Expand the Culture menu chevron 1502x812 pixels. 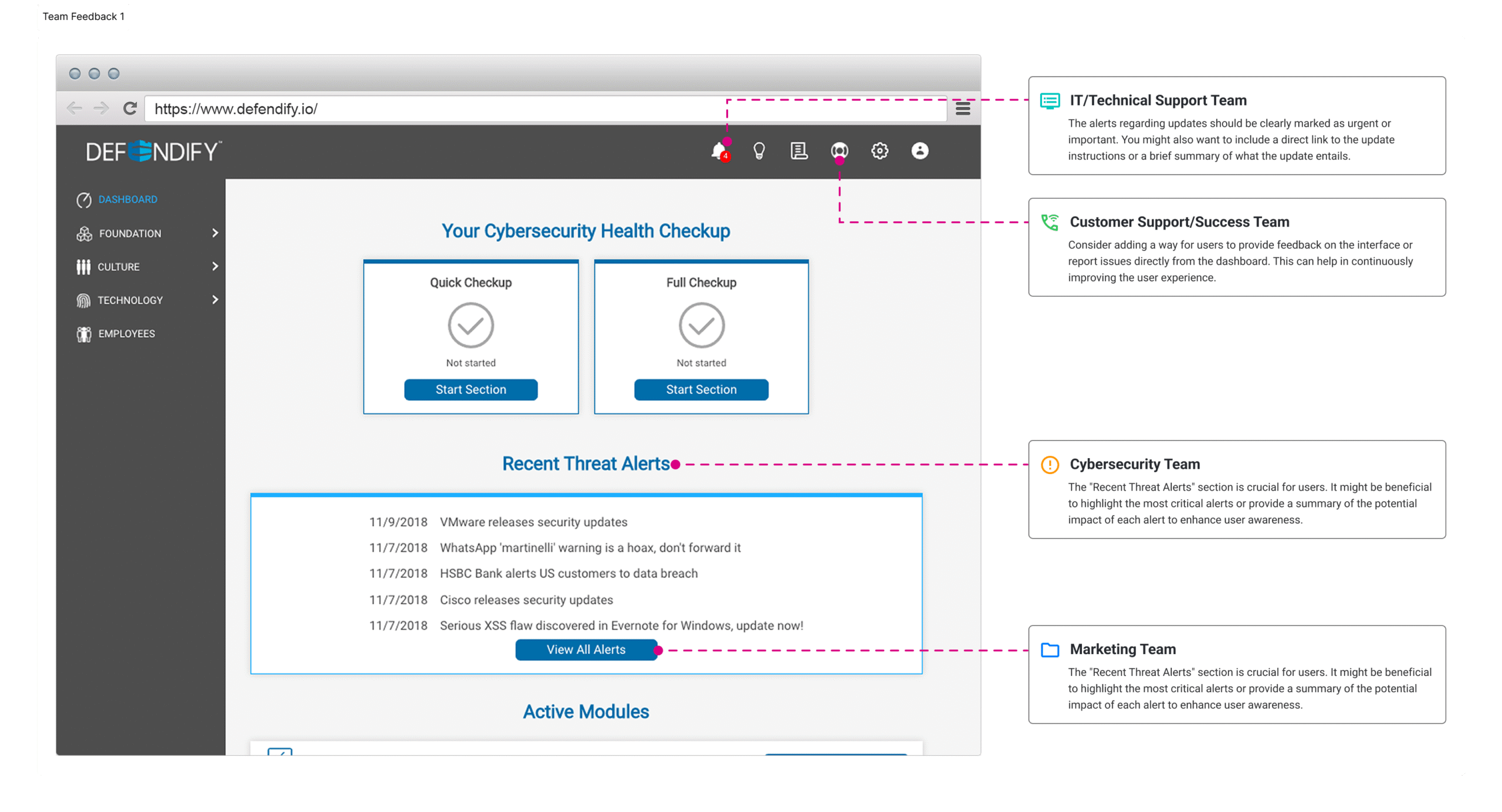tap(215, 266)
